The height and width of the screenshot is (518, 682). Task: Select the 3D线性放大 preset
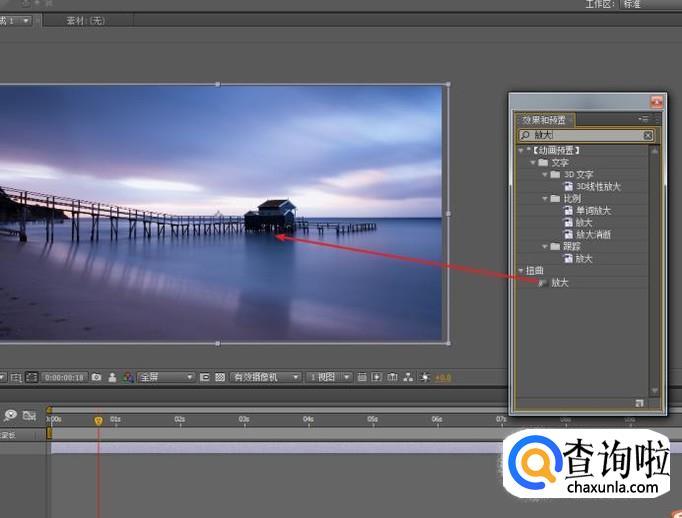[598, 186]
